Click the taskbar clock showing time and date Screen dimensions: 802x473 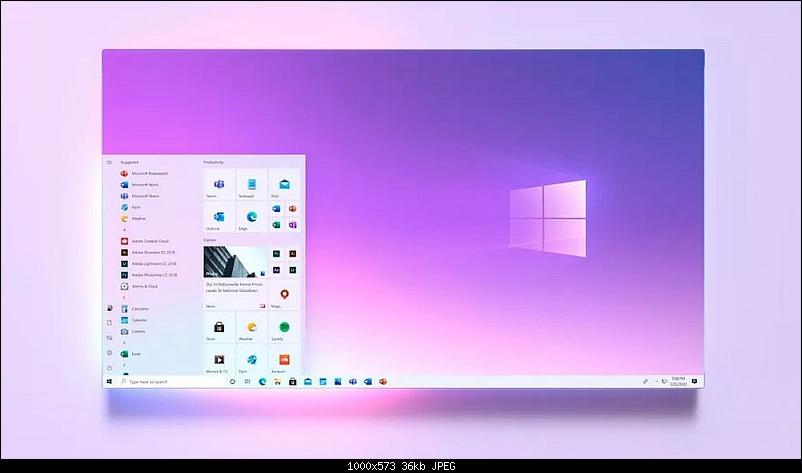tap(678, 381)
